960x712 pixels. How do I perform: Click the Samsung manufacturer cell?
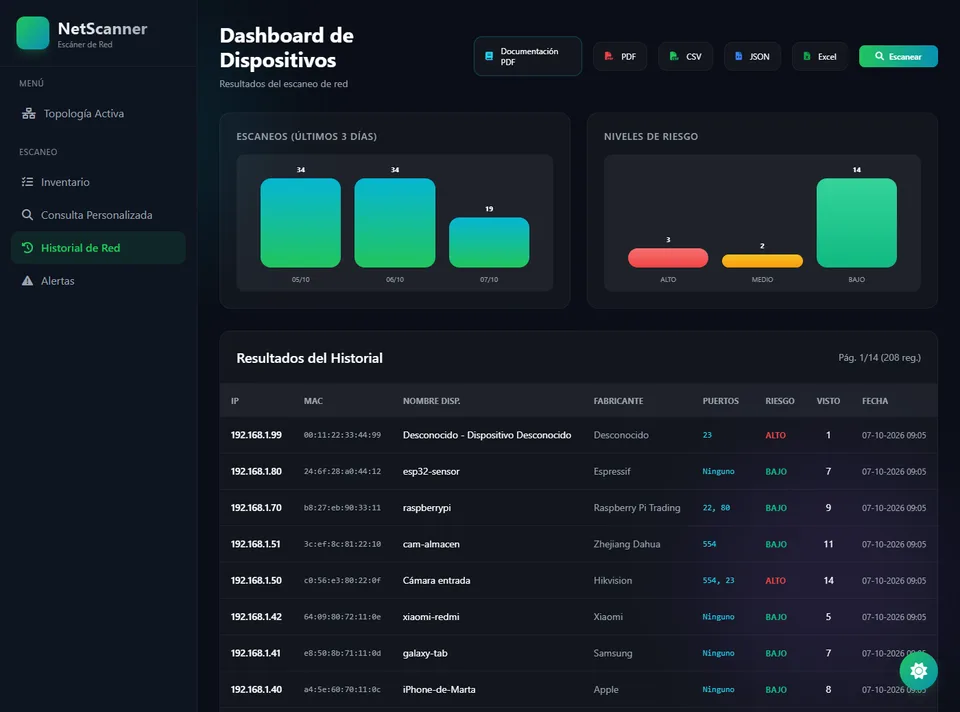(613, 653)
